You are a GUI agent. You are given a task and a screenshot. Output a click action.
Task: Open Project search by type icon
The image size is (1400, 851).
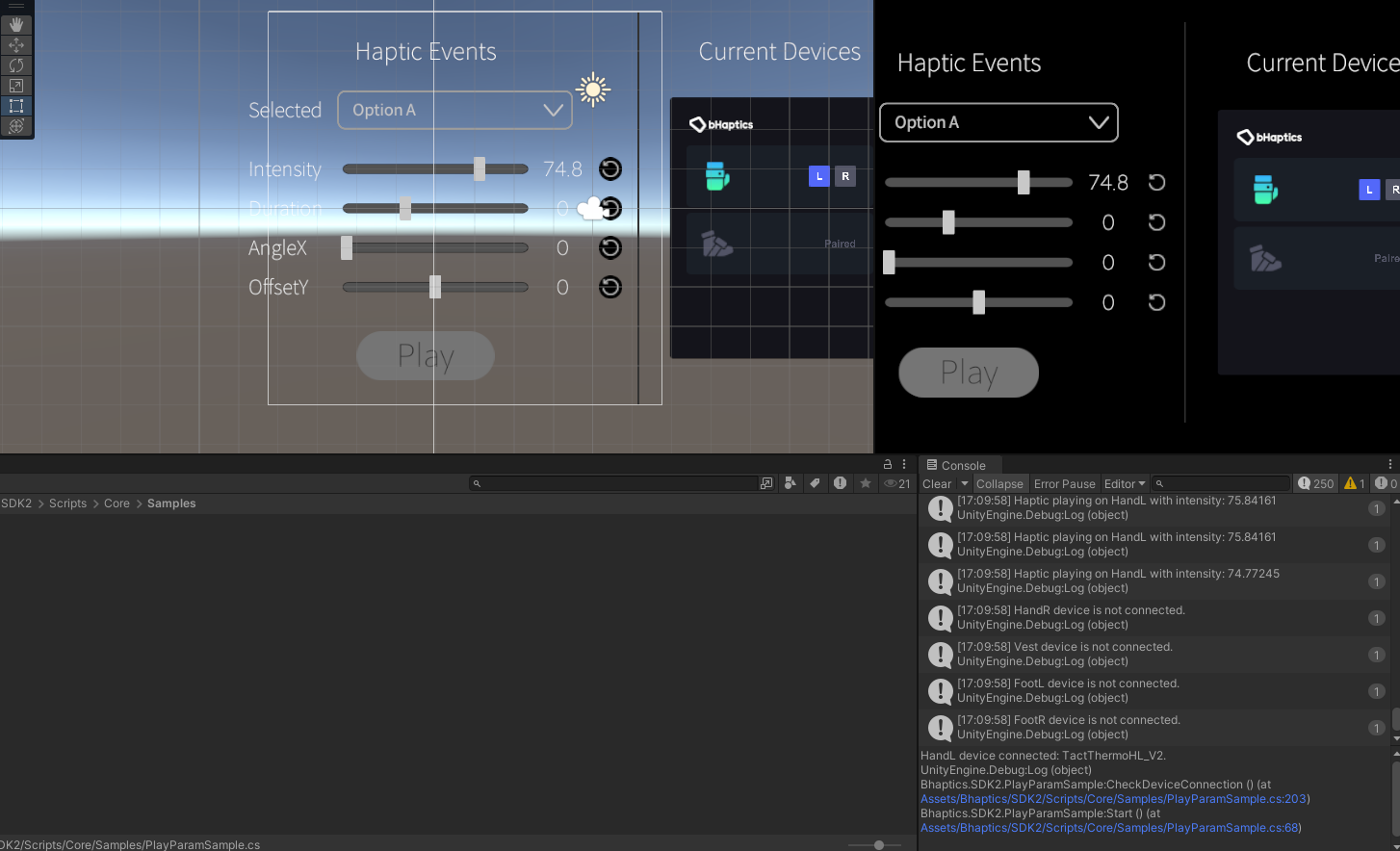tap(791, 483)
